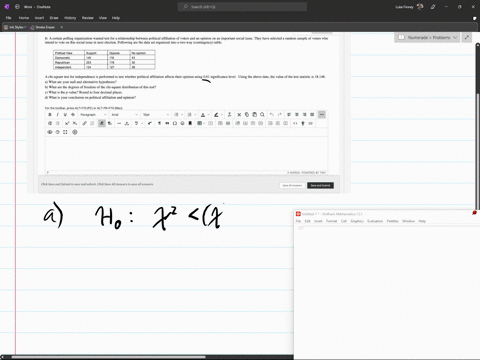Select the Stroke Eraser tool
480x360 pixels.
tap(43, 27)
